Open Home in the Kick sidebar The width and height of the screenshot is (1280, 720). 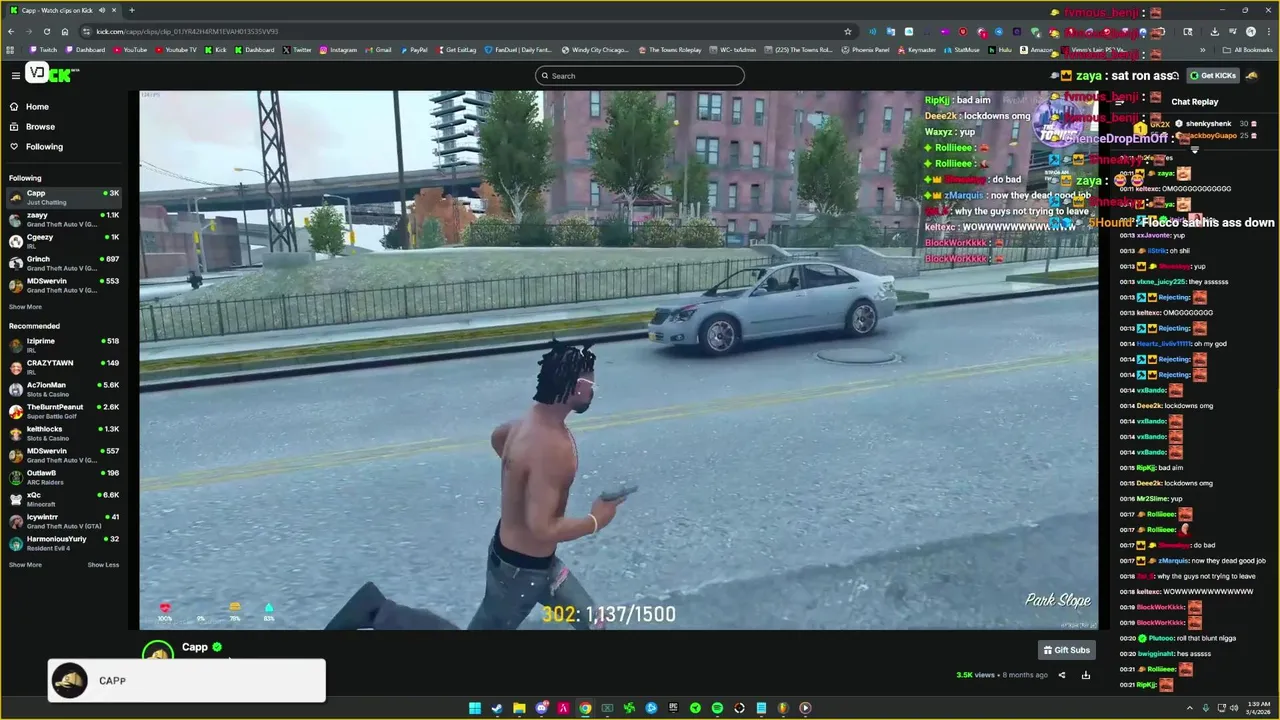click(37, 107)
